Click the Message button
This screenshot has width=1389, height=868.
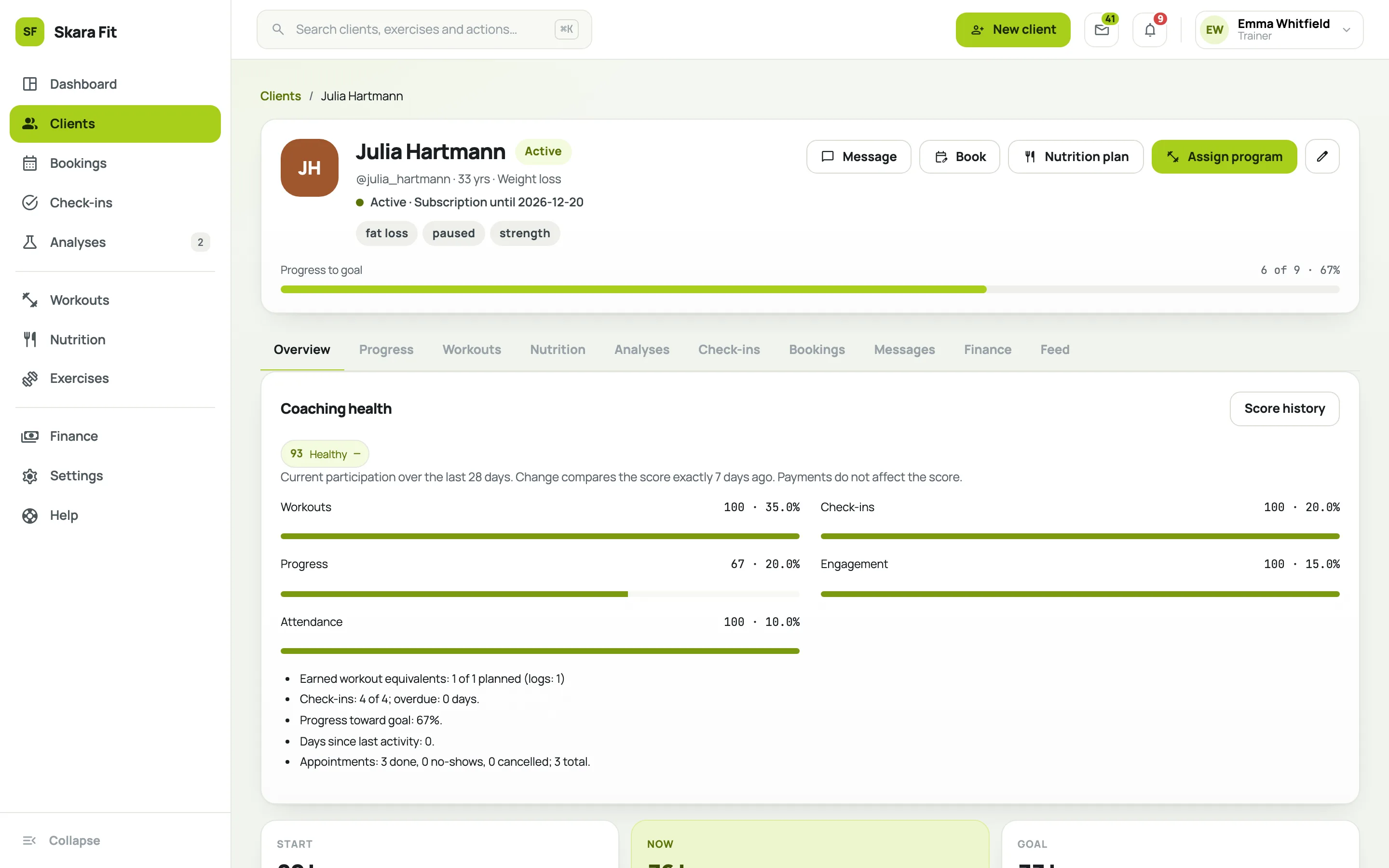858,156
